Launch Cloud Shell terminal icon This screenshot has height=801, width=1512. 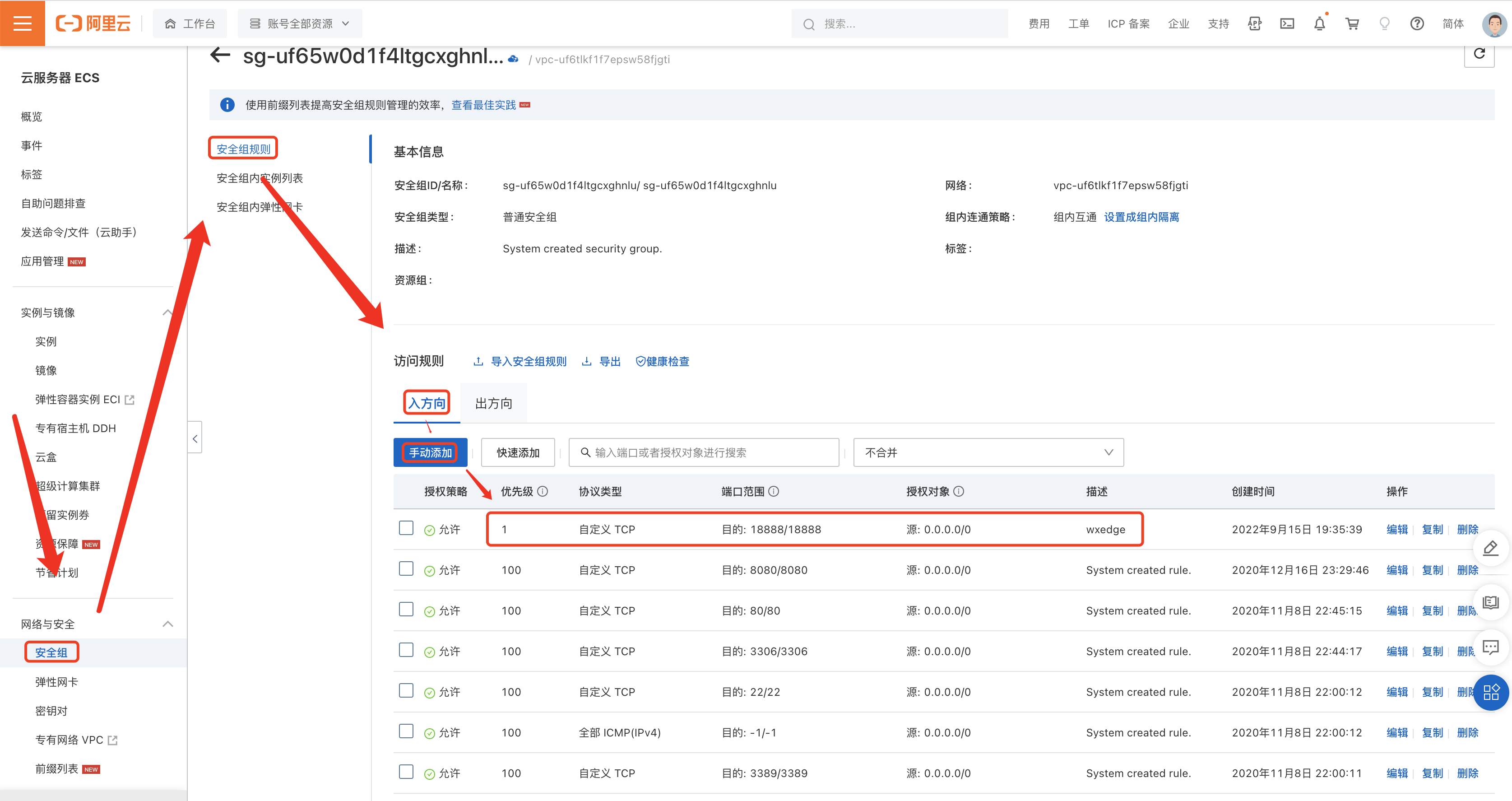point(1287,23)
